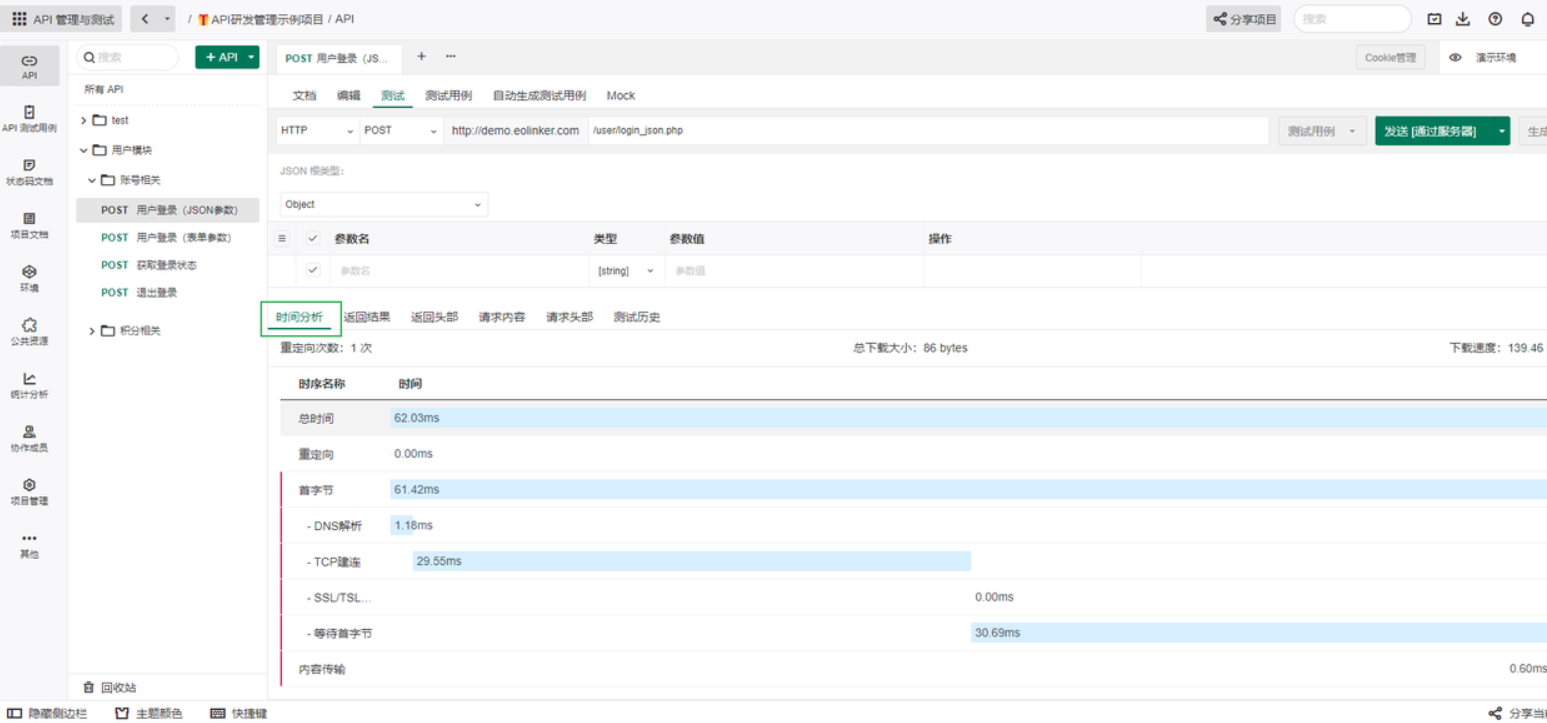
Task: Open 主题颜色 theme settings
Action: (x=149, y=713)
